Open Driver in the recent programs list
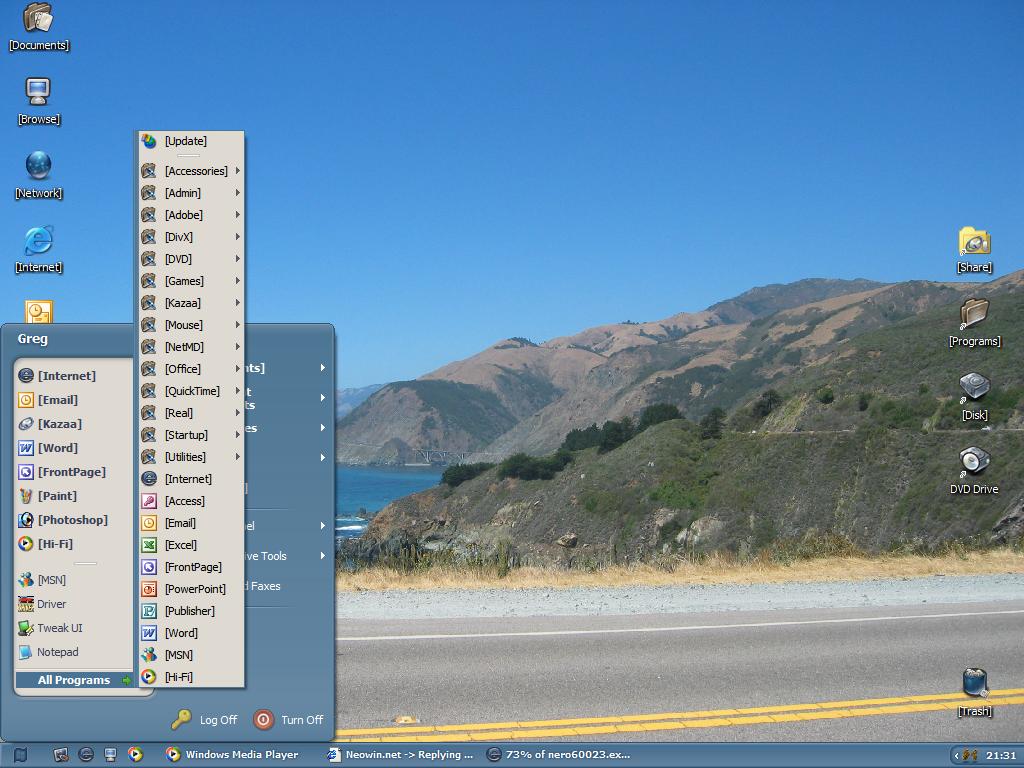 (x=73, y=604)
